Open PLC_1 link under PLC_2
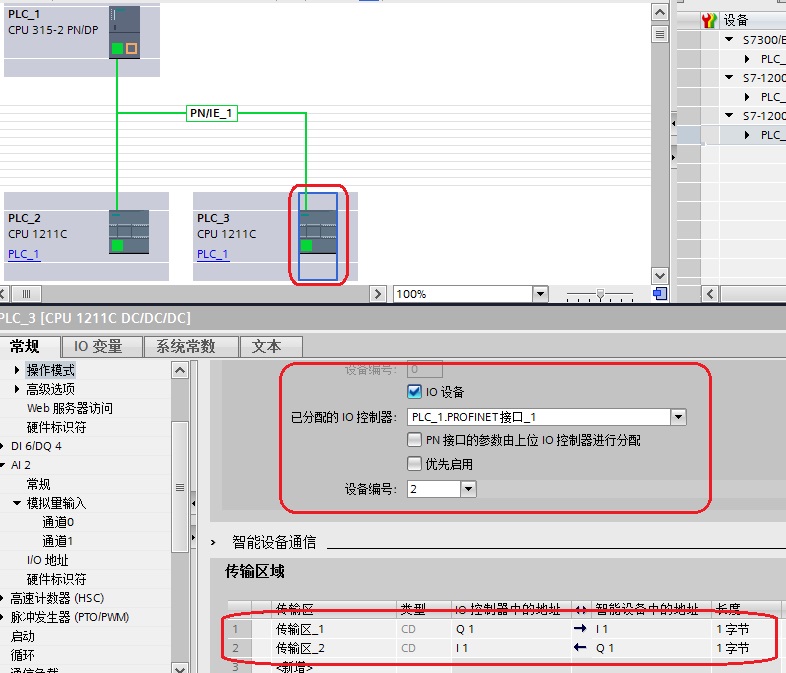The image size is (786, 673). 24,254
